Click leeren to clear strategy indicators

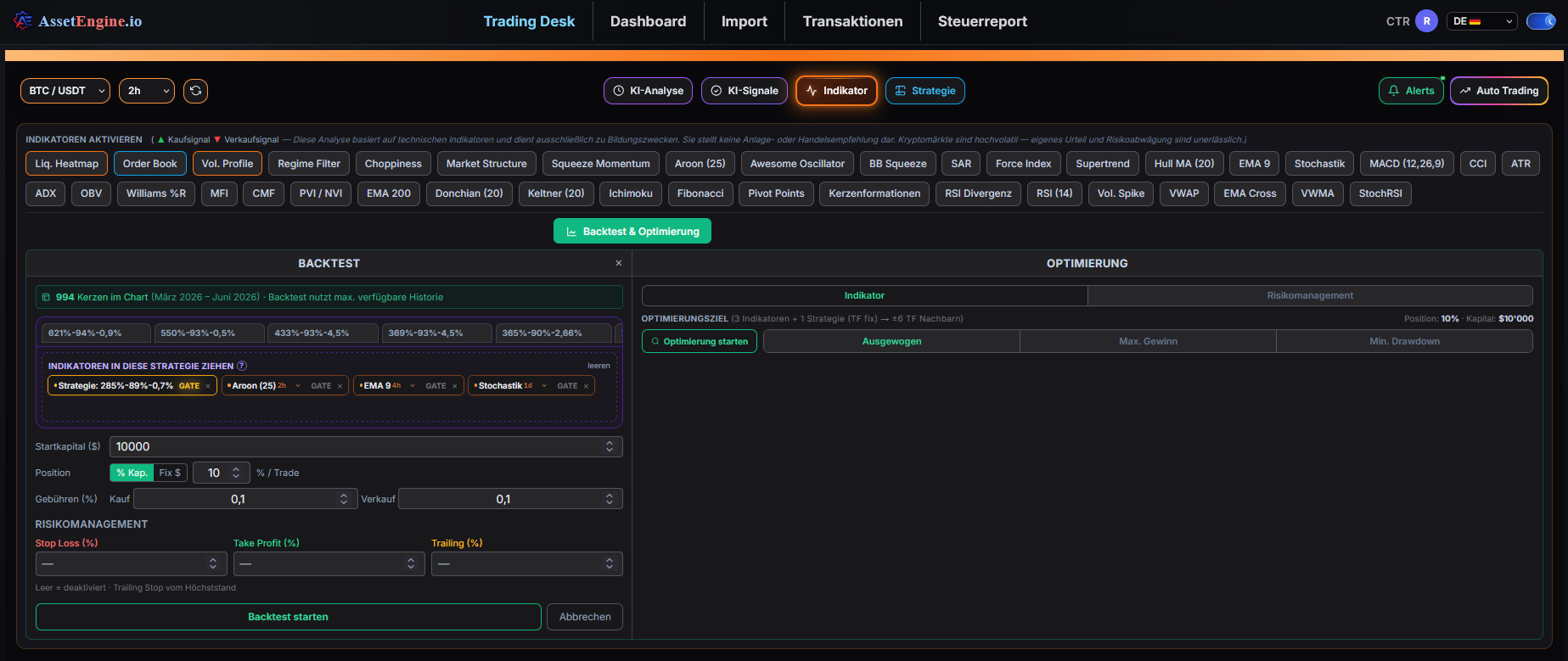599,366
